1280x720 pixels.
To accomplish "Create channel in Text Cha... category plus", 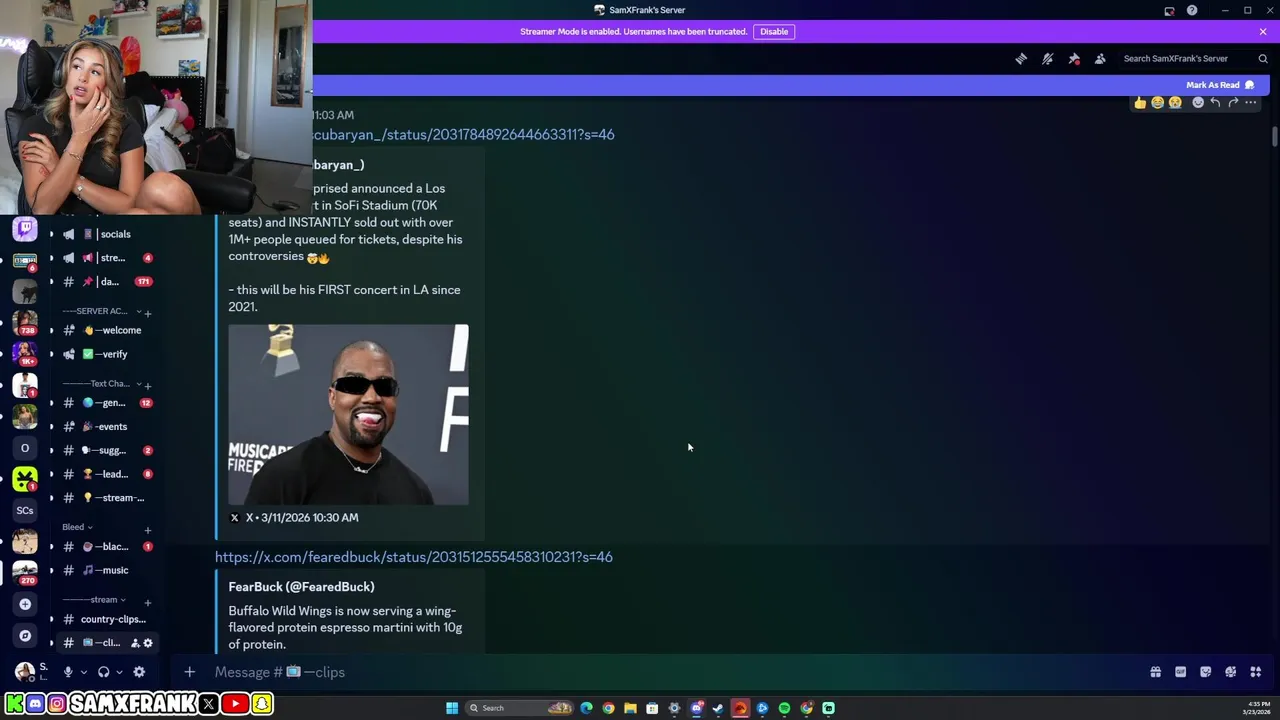I will tap(148, 385).
